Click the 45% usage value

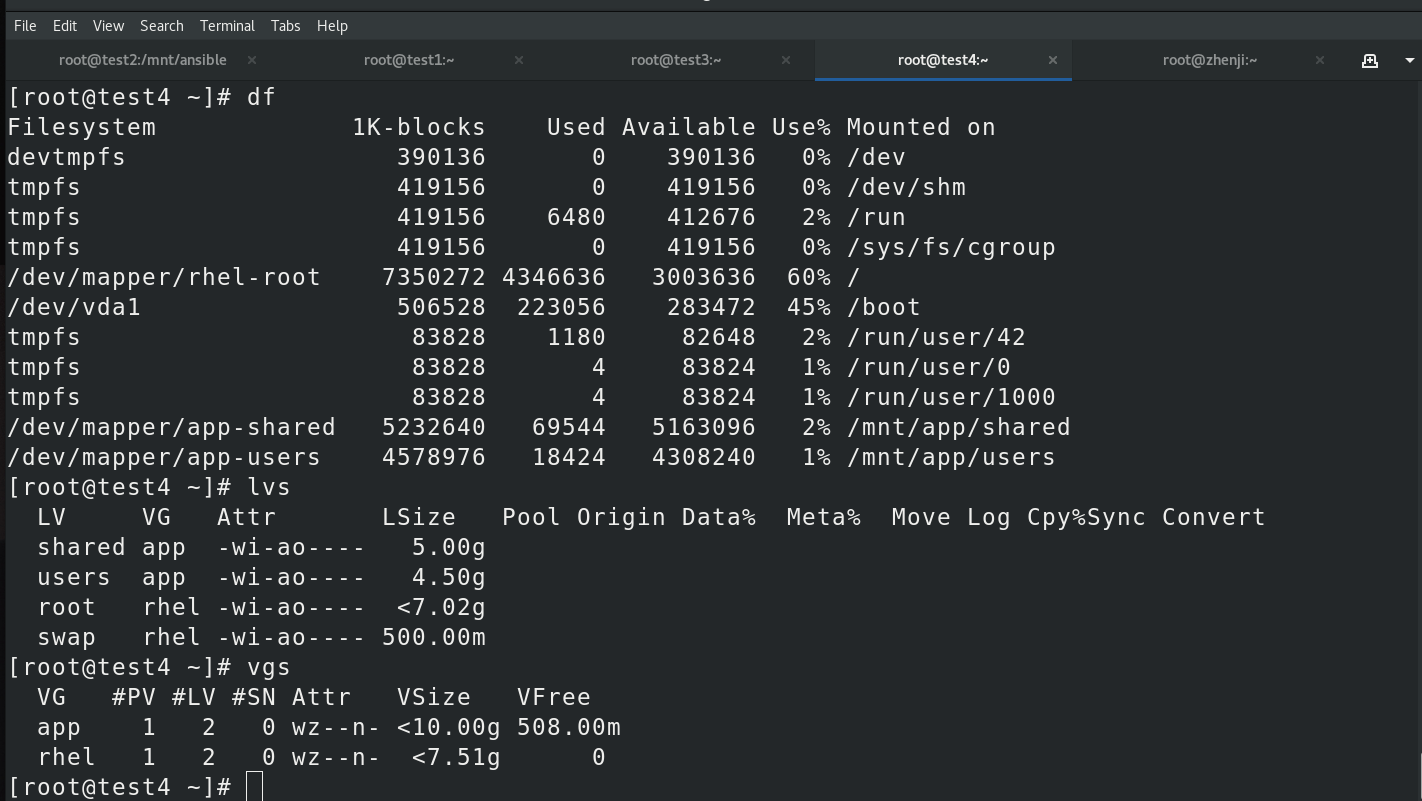(x=809, y=307)
